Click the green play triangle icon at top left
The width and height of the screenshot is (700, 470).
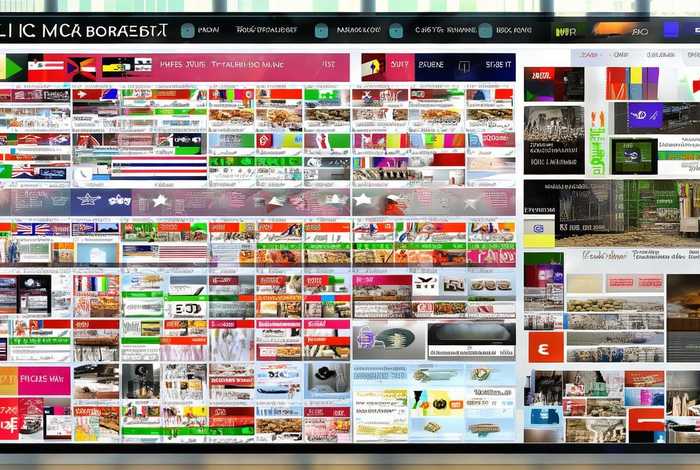[13, 68]
